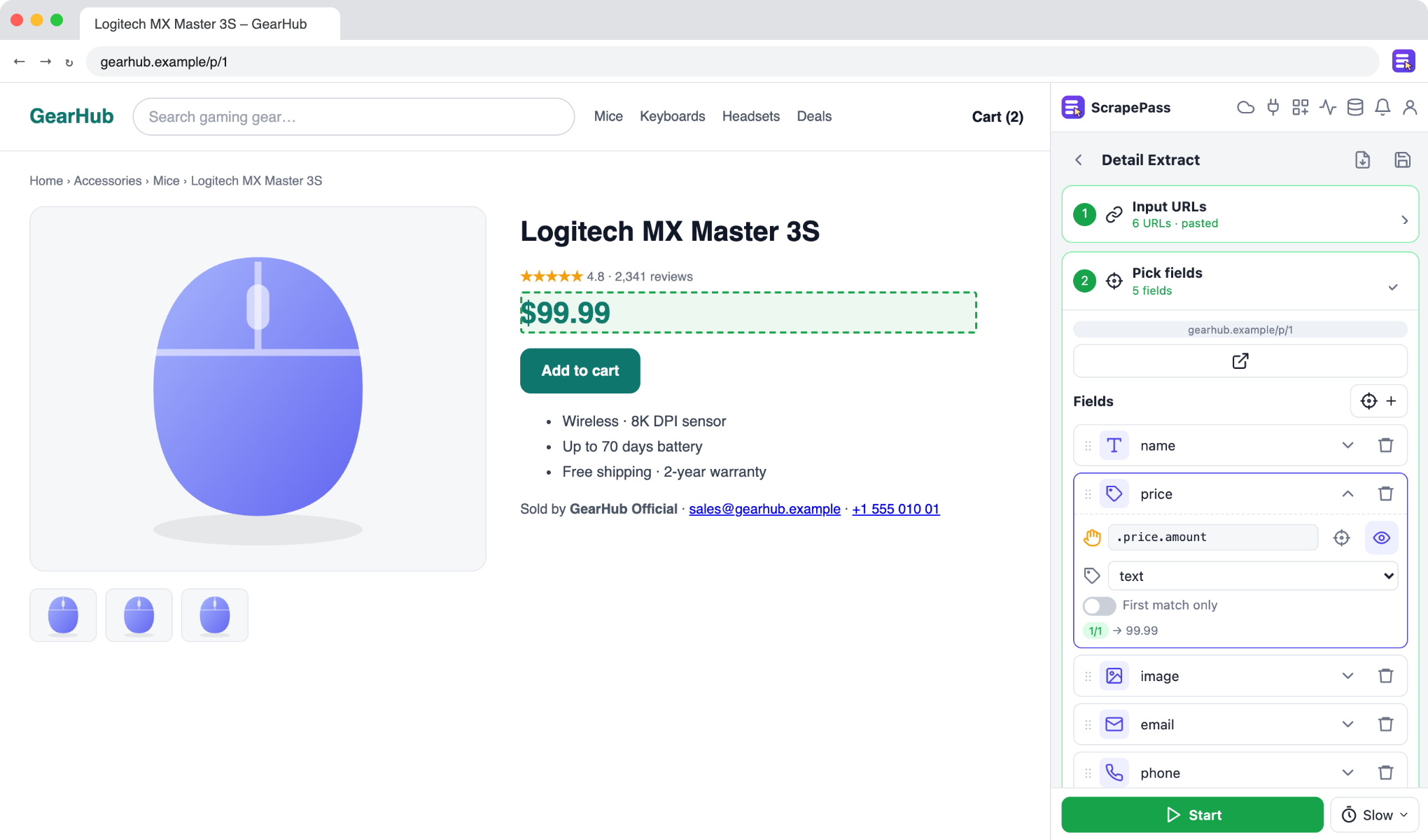
Task: Expand the phone field chevron
Action: [x=1347, y=772]
